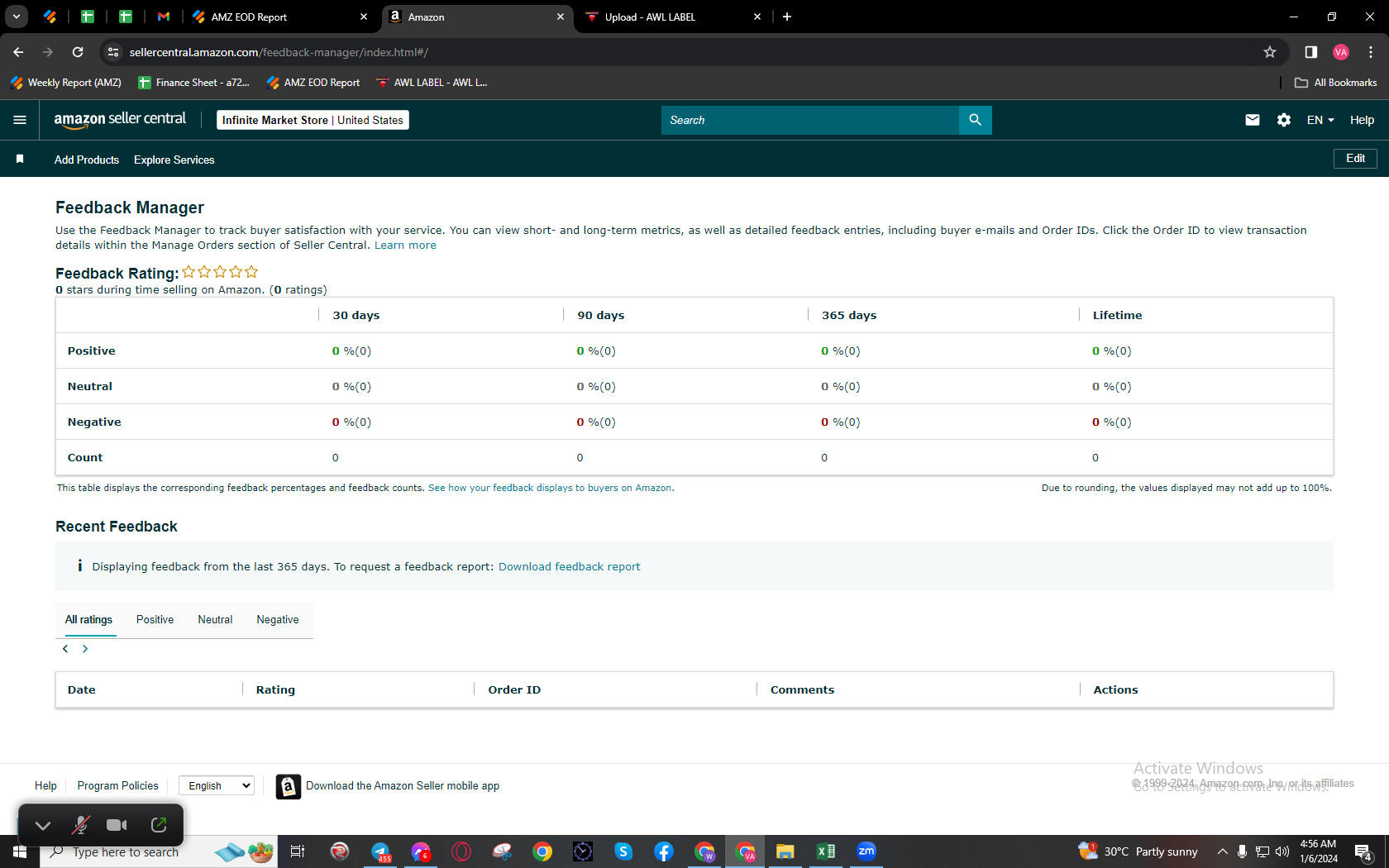This screenshot has width=1389, height=868.
Task: Click the bookmark flag icon in navigation bar
Action: (x=20, y=159)
